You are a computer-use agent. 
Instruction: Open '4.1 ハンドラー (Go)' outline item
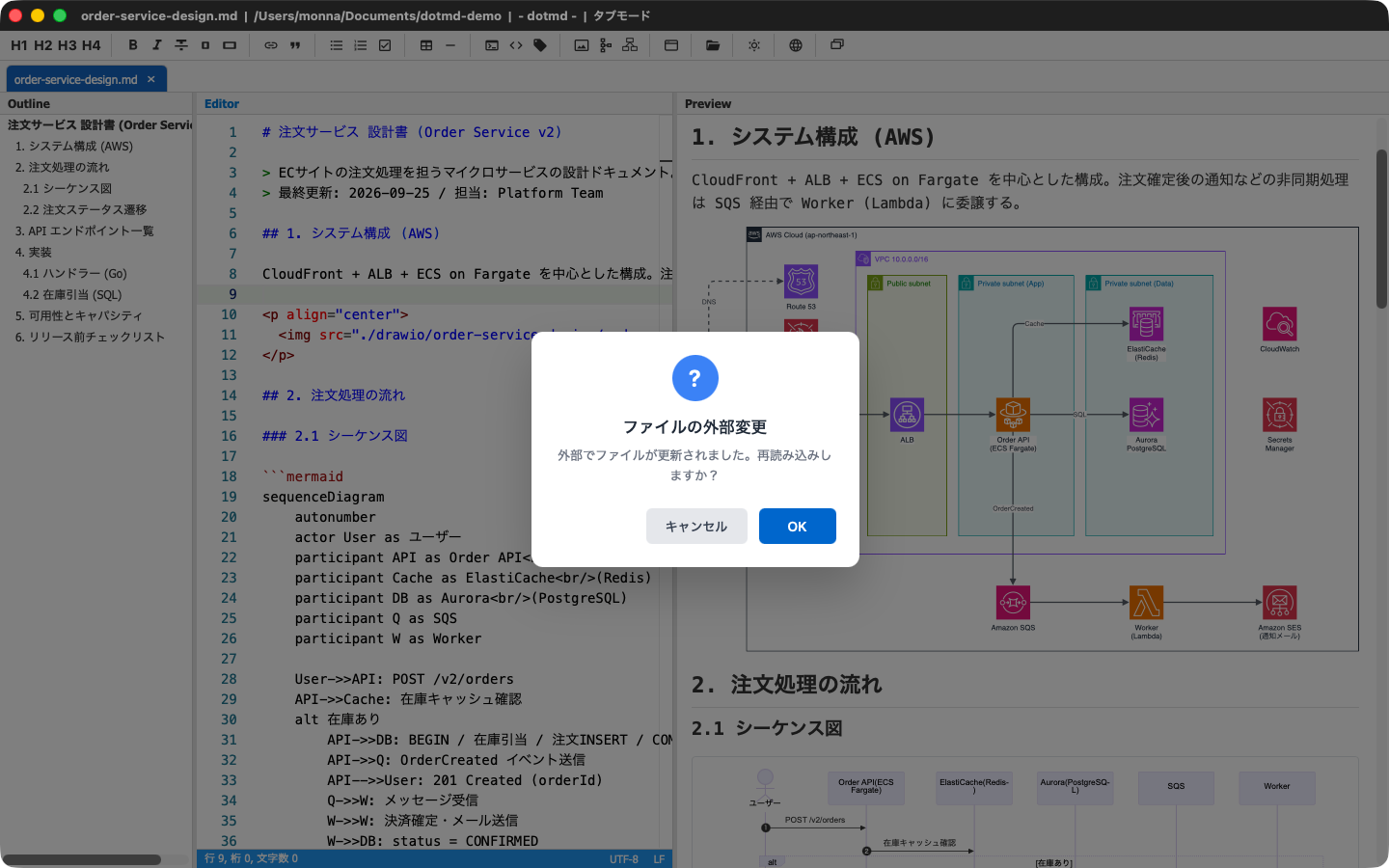point(75,274)
